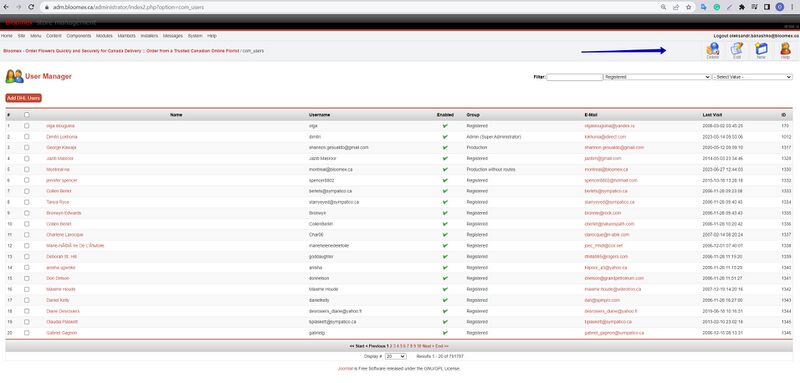This screenshot has height=383, width=800.
Task: Go back with browser back arrow
Action: [6, 7]
